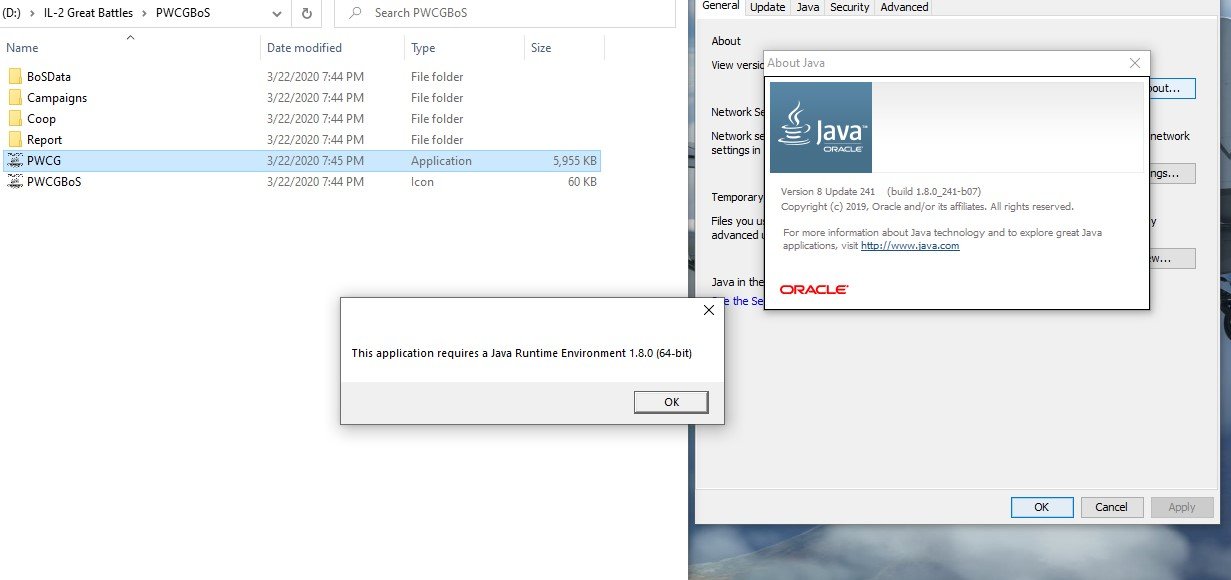Expand the IL-2 Great Battles breadcrumb chevron
1231x580 pixels.
pyautogui.click(x=145, y=13)
